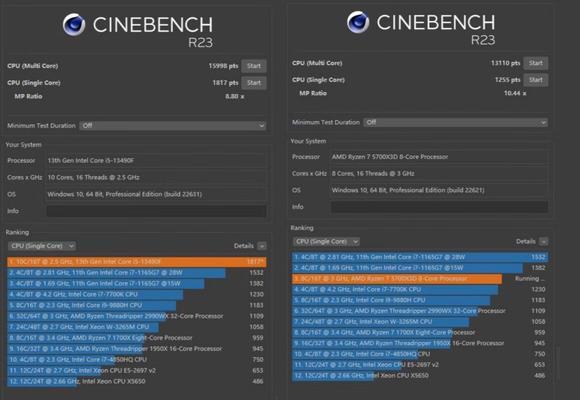Click the 13110 pts multi core score in right window

(506, 63)
